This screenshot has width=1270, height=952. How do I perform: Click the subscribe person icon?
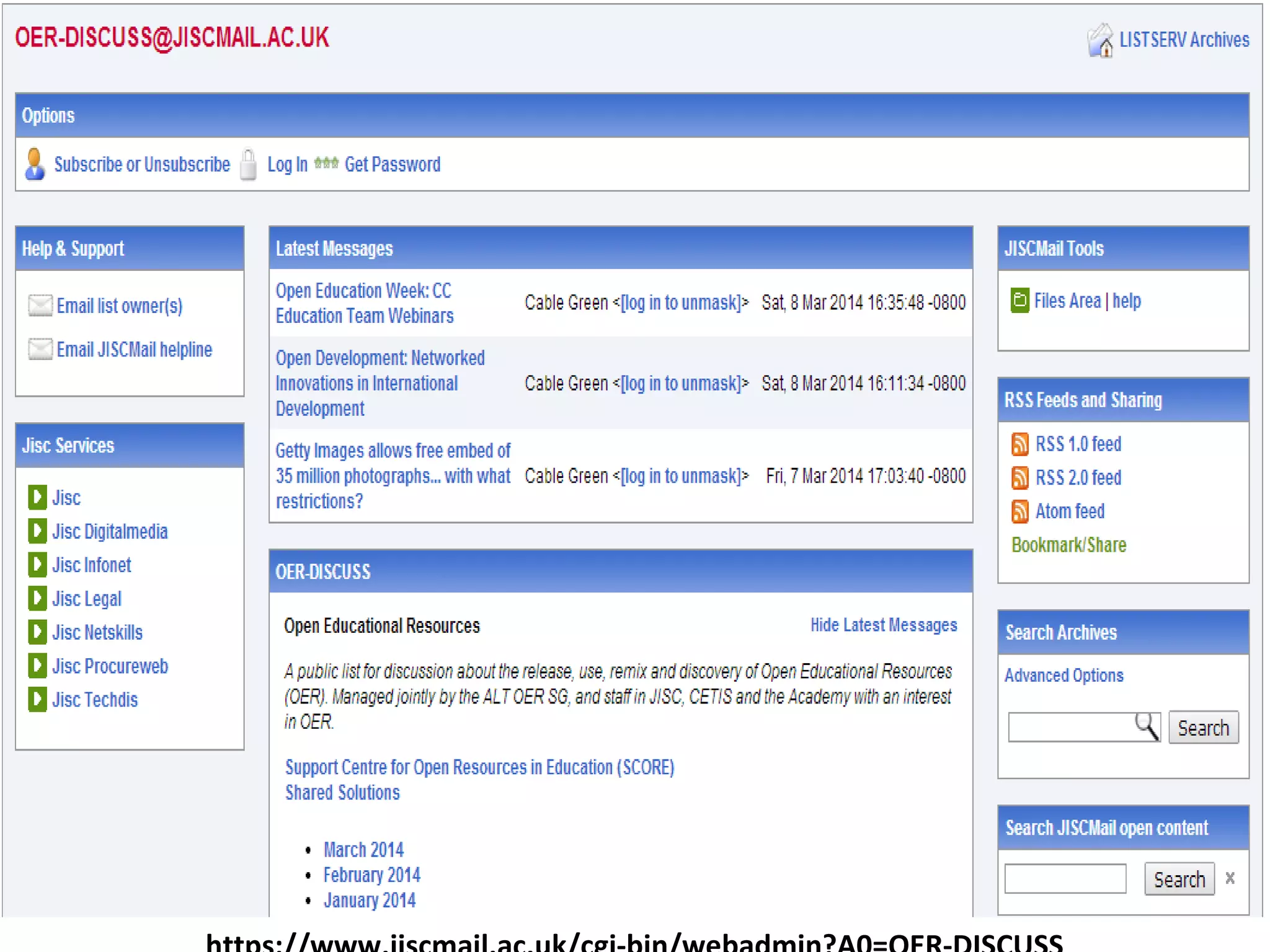tap(35, 164)
